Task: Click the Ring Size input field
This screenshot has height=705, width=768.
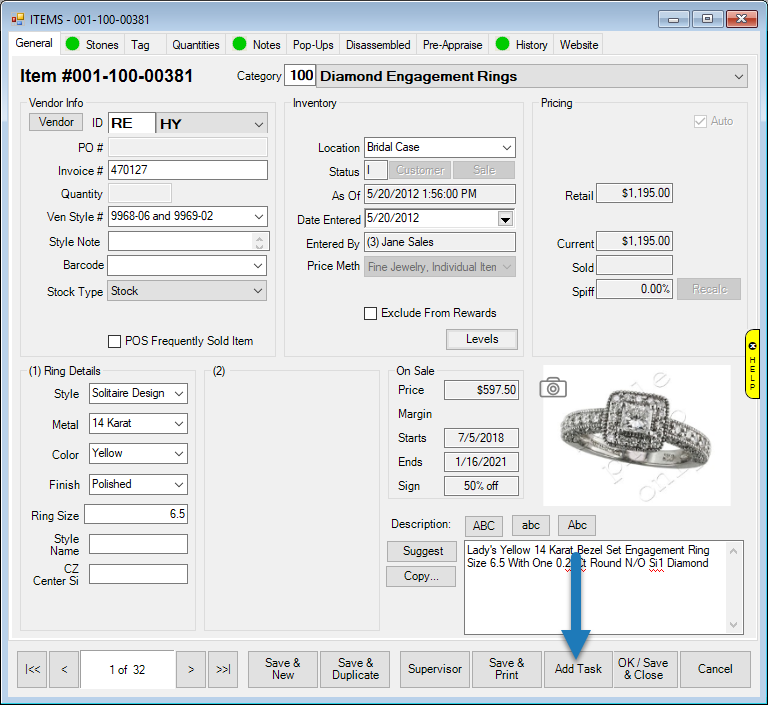Action: 136,515
